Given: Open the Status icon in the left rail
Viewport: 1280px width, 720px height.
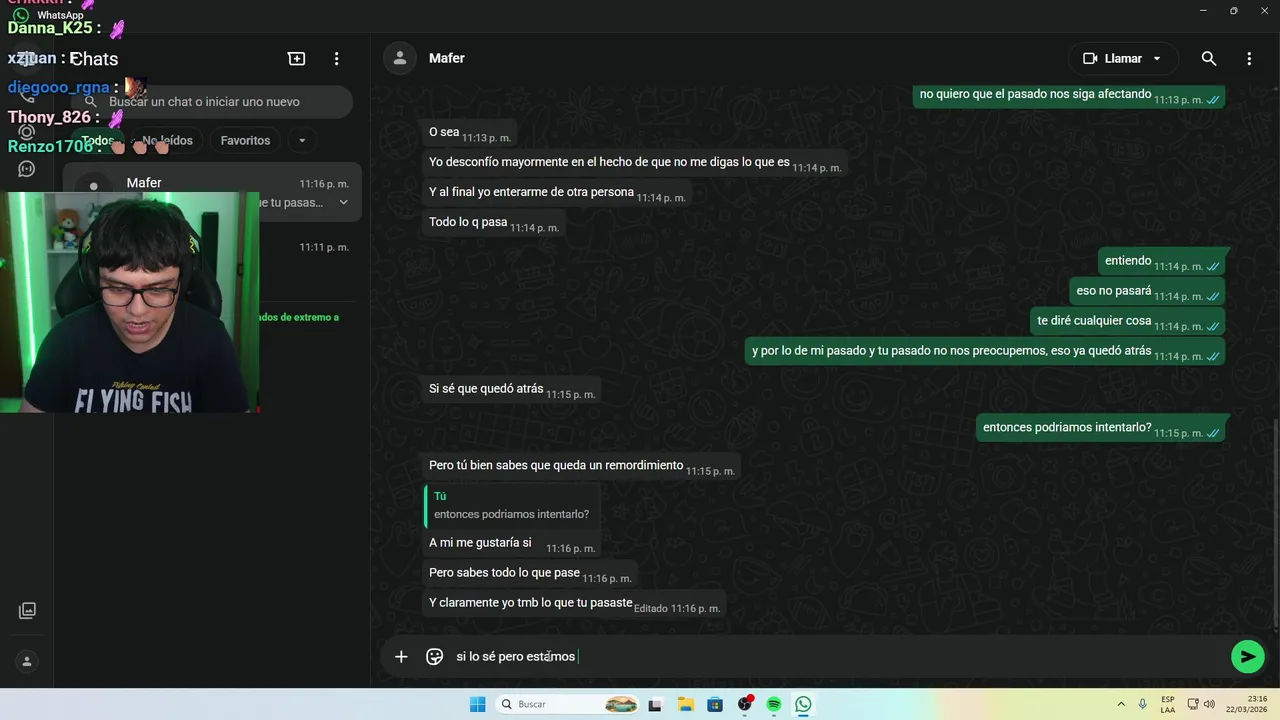Looking at the screenshot, I should pyautogui.click(x=27, y=132).
